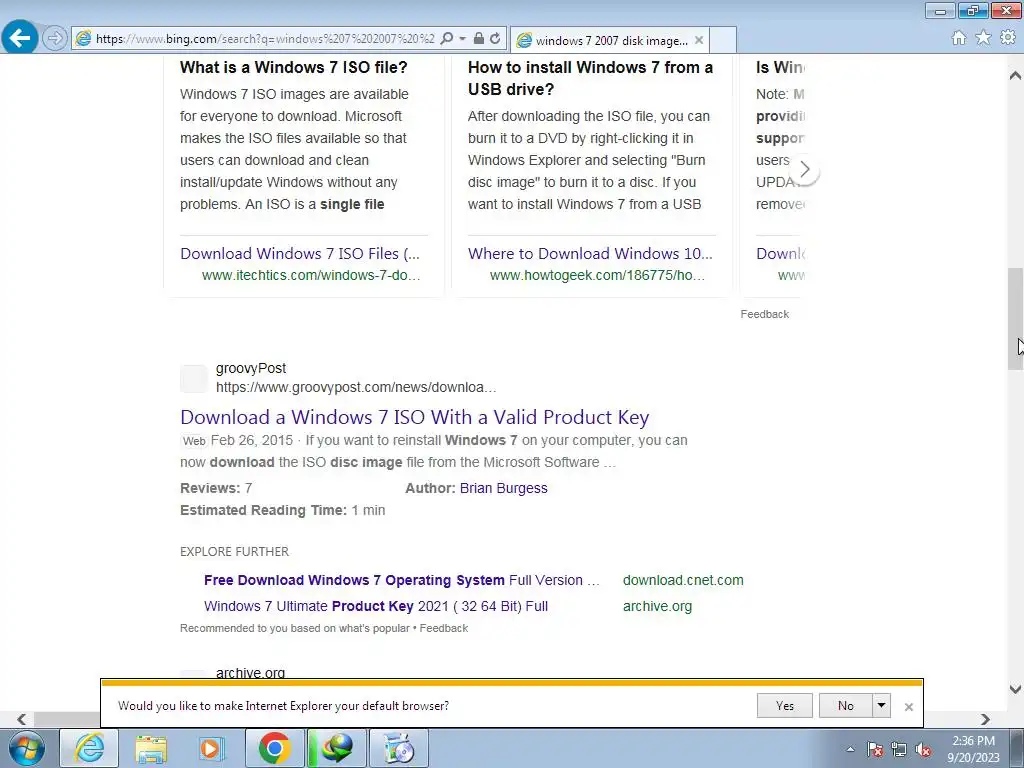Click the address bar URL field

click(x=264, y=39)
